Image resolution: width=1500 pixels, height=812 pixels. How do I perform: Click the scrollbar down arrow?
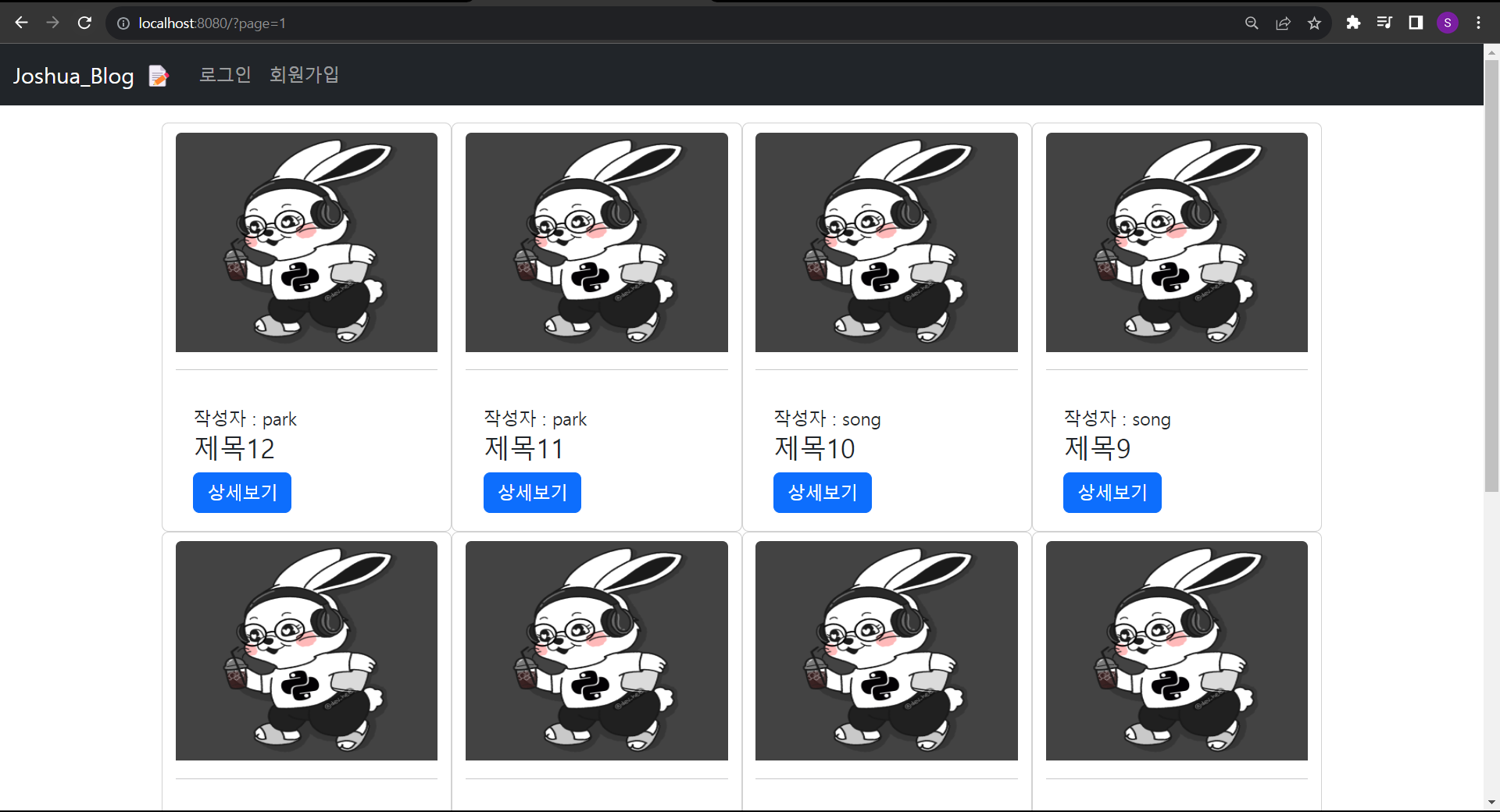(1491, 802)
